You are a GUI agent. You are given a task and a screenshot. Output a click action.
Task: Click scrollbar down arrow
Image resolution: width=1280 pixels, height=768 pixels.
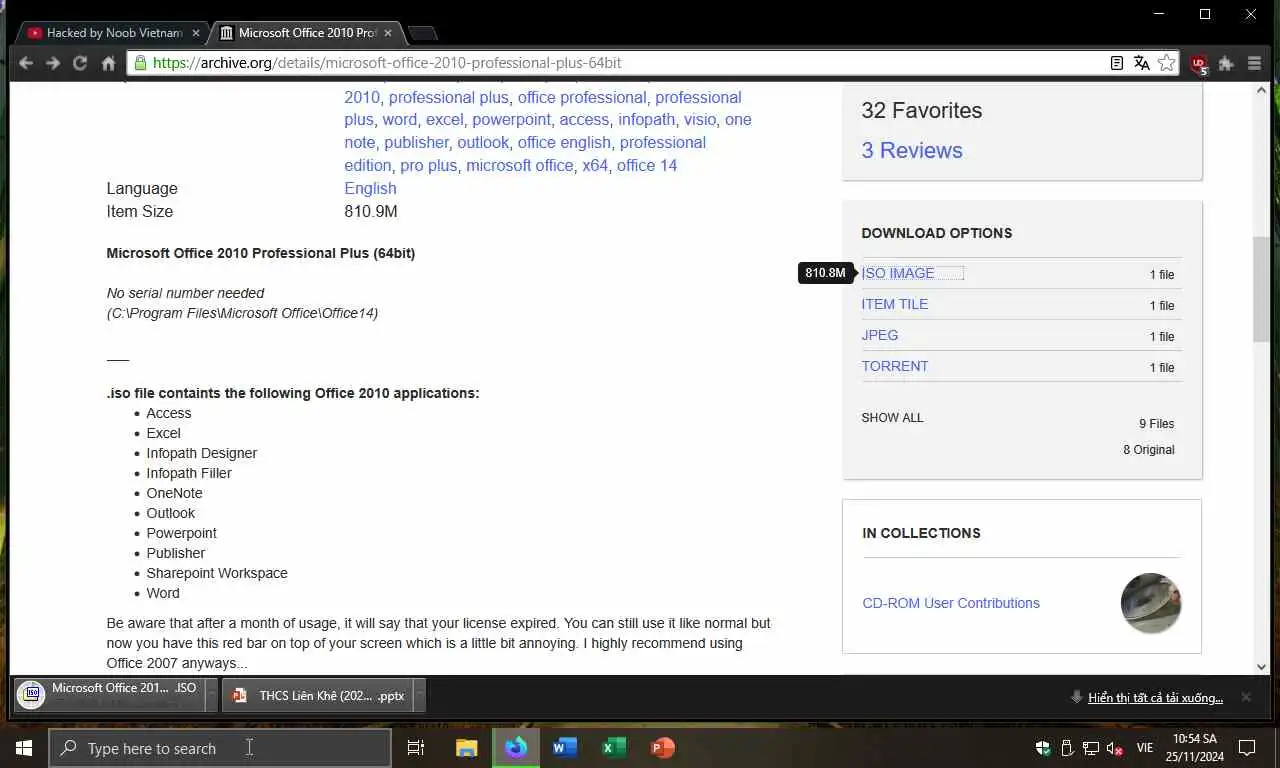click(1261, 667)
